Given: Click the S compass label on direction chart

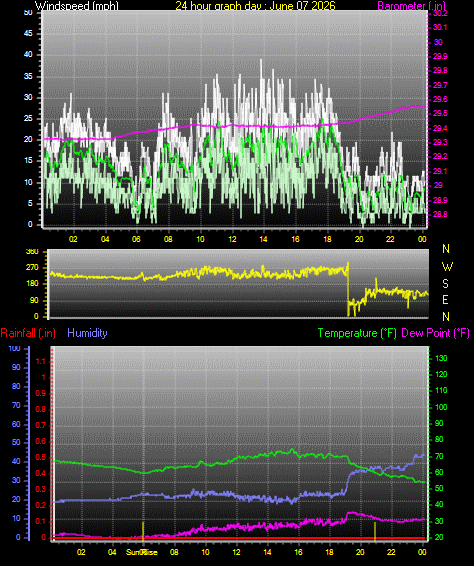Looking at the screenshot, I should coord(445,284).
